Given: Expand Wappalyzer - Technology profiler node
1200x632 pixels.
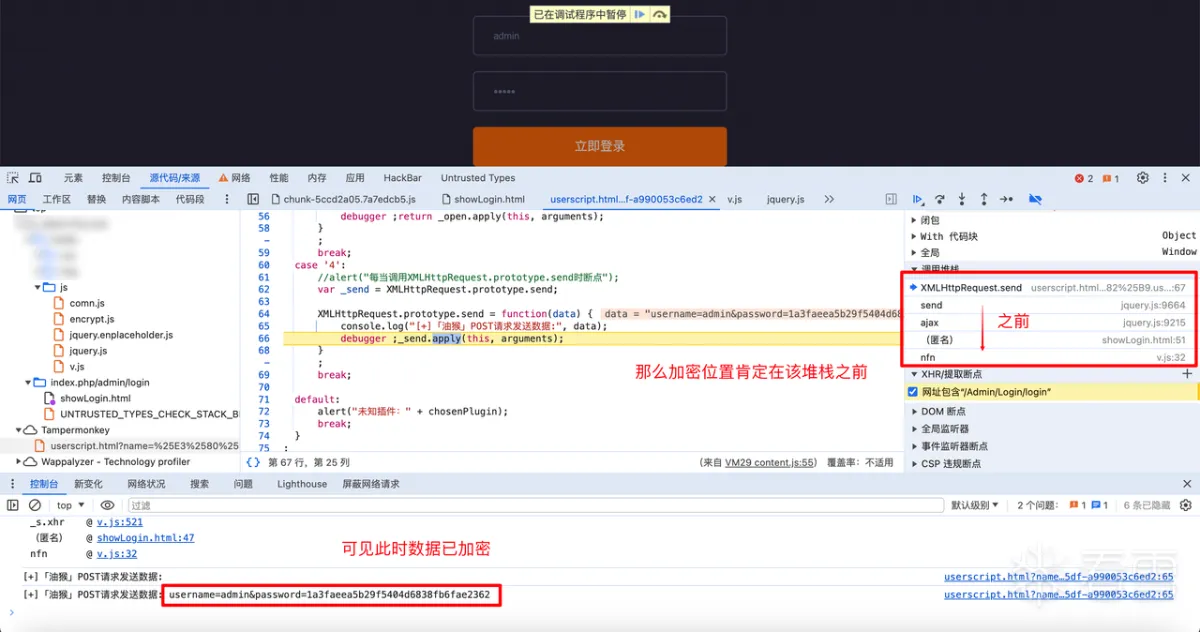Looking at the screenshot, I should (x=18, y=462).
